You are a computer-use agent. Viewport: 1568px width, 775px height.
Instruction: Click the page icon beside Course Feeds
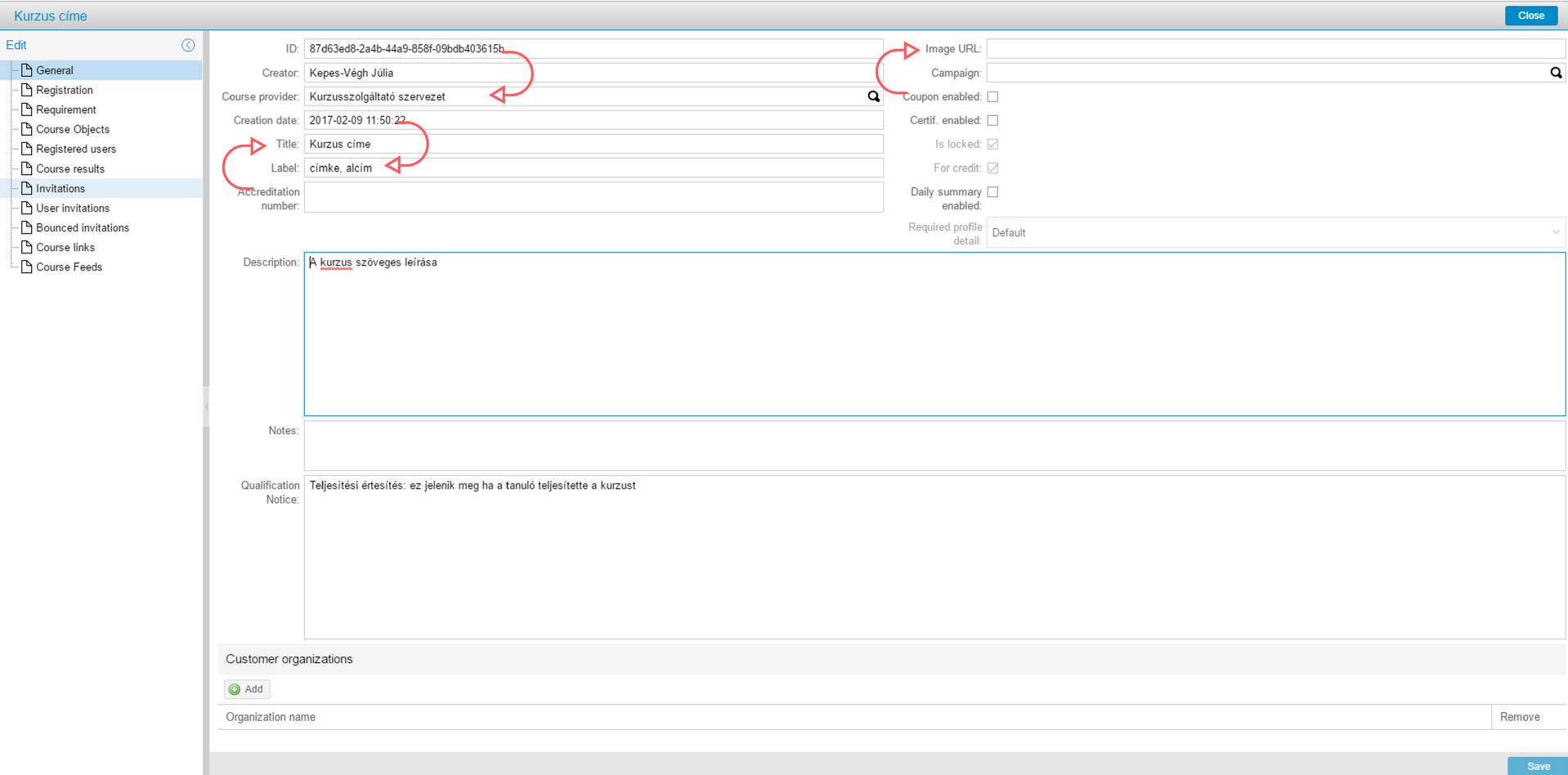[27, 267]
